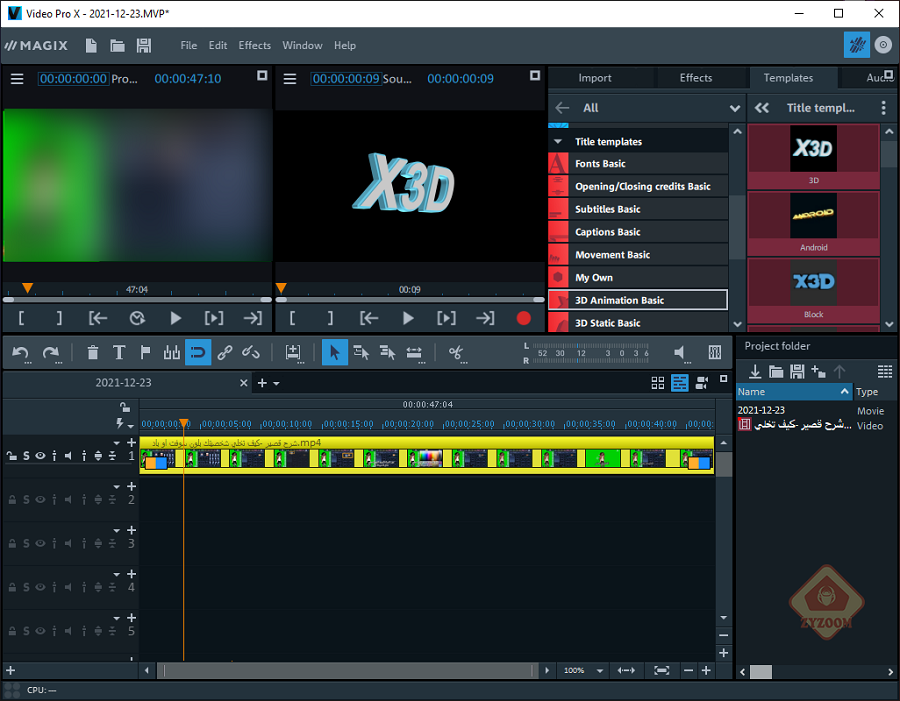This screenshot has width=900, height=701.
Task: Click the program monitor timecode field
Action: pos(73,79)
